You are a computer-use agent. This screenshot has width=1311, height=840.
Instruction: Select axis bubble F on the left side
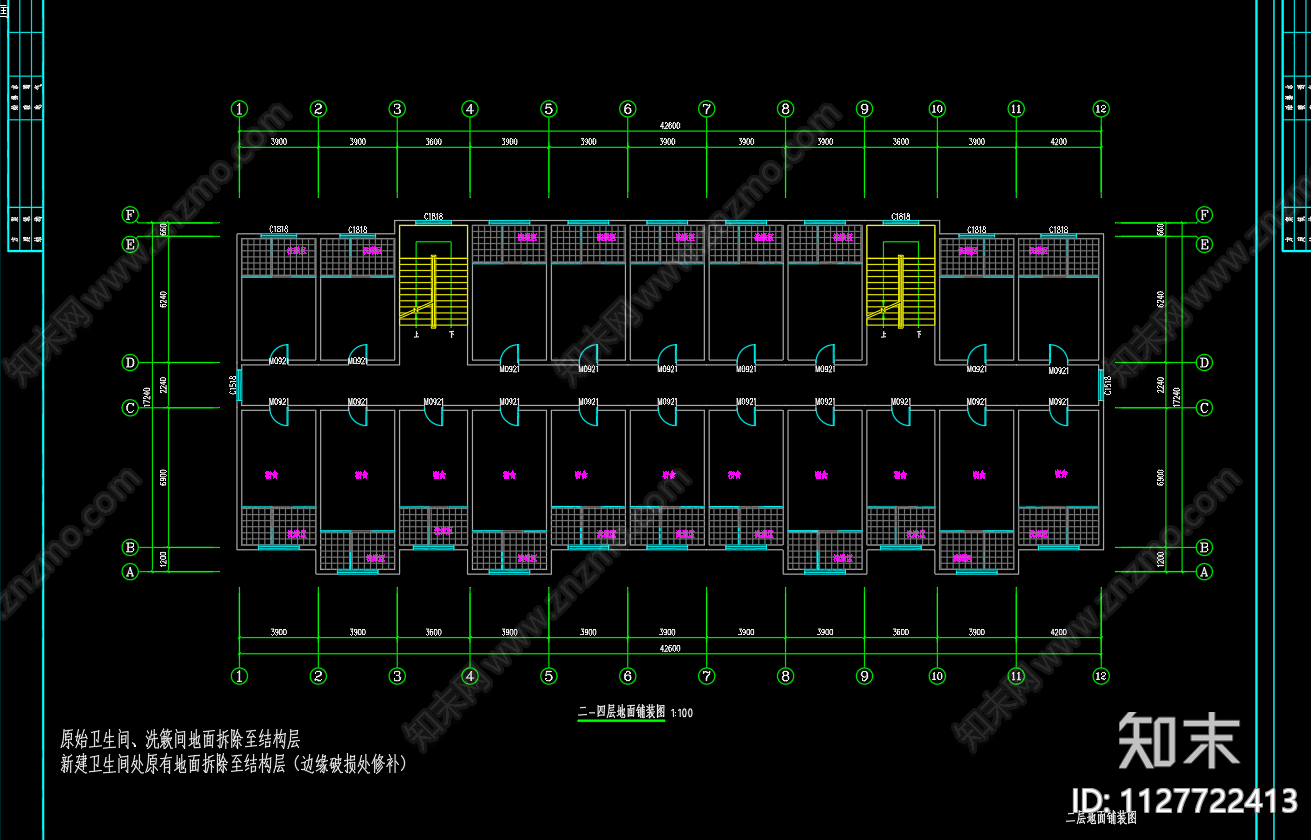click(x=130, y=215)
